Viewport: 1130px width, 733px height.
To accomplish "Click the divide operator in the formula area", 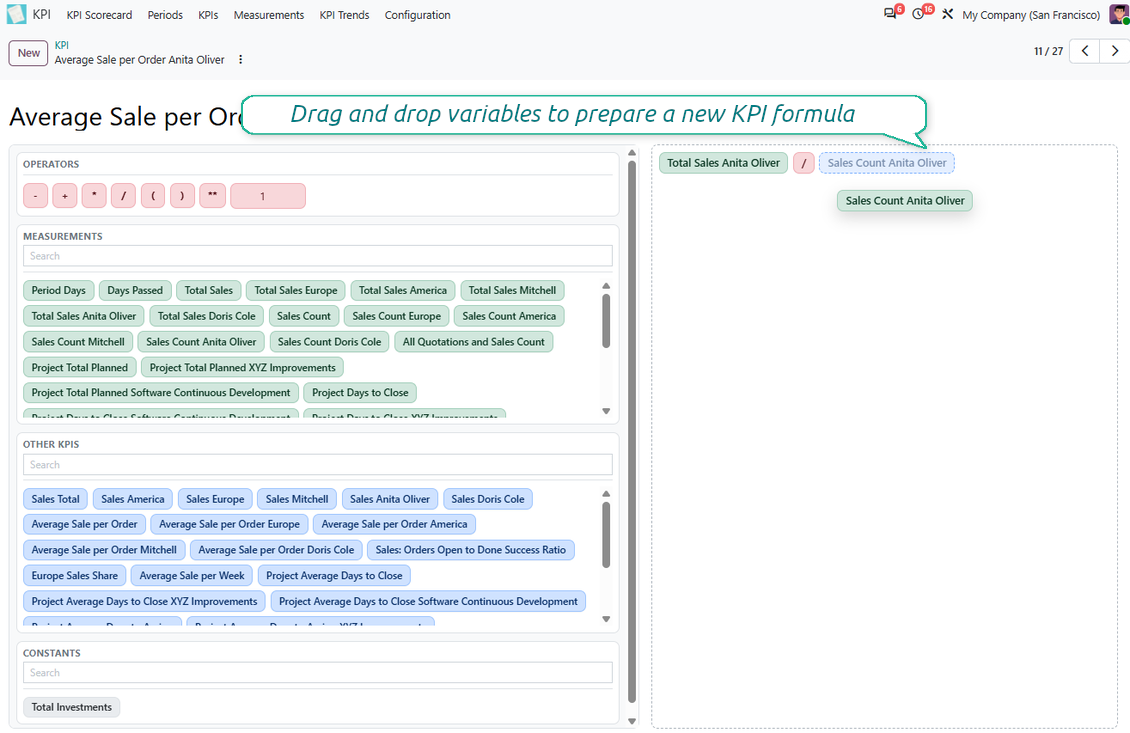I will [804, 163].
